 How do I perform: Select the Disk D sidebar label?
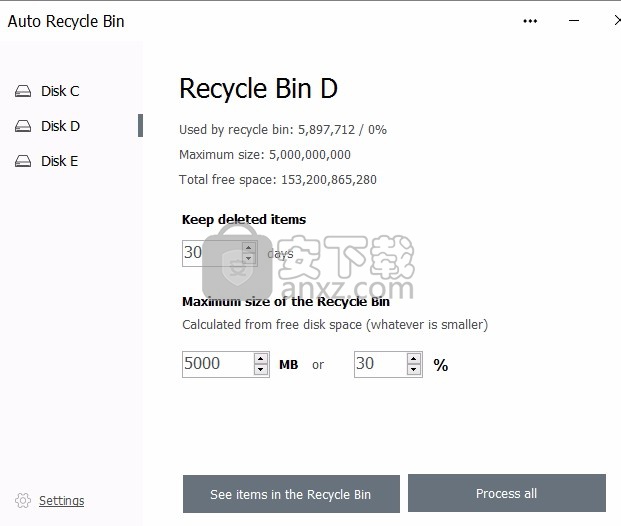[x=61, y=126]
